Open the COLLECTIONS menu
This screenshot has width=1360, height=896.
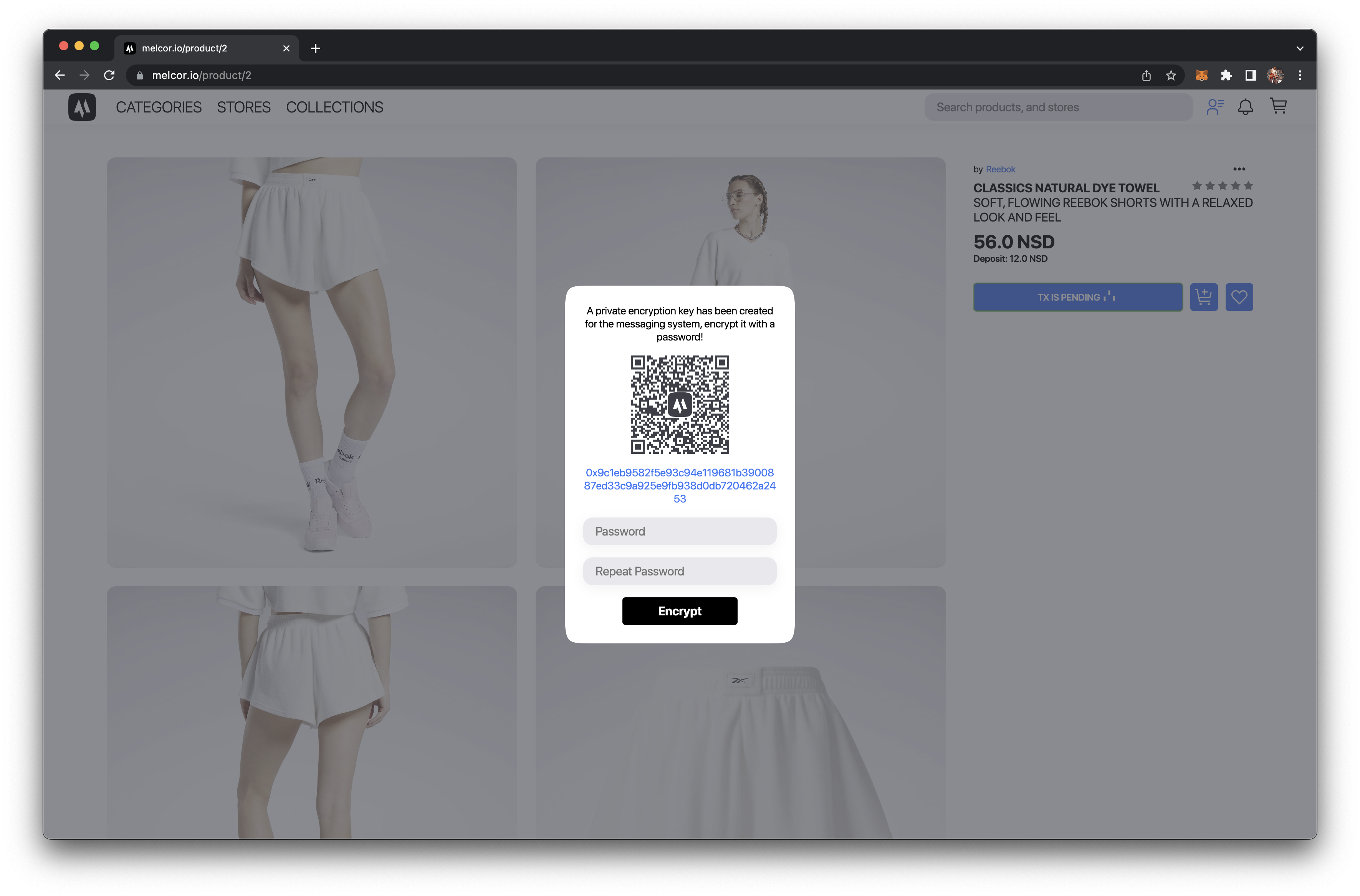pyautogui.click(x=334, y=107)
